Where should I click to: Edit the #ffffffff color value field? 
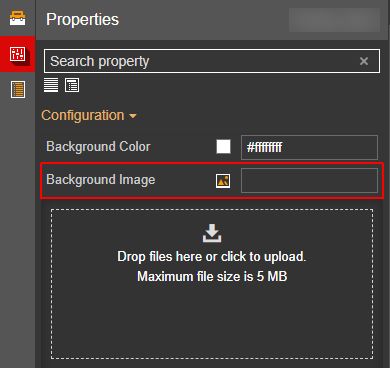click(x=309, y=147)
